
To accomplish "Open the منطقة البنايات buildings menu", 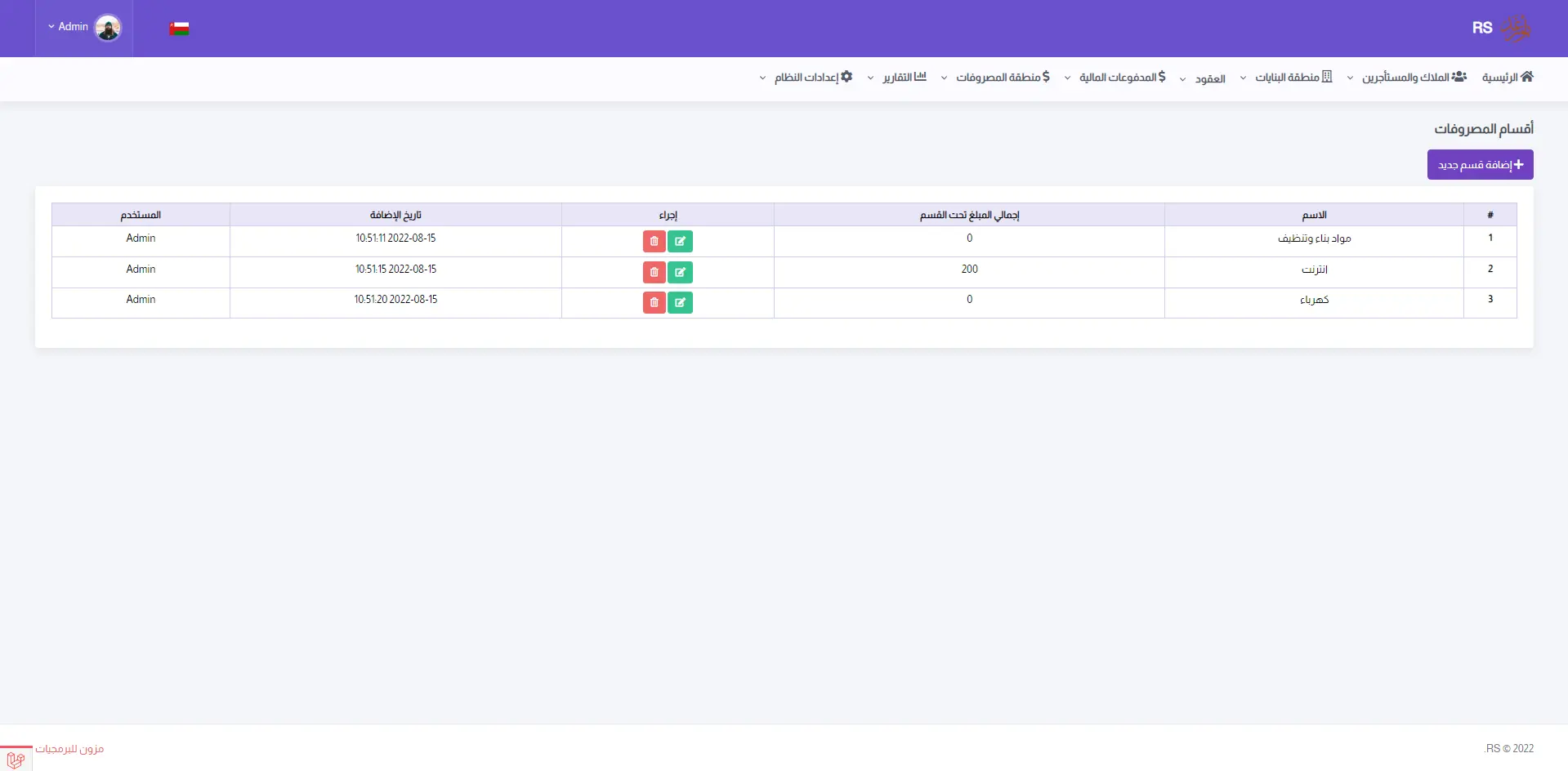I will click(x=1287, y=78).
